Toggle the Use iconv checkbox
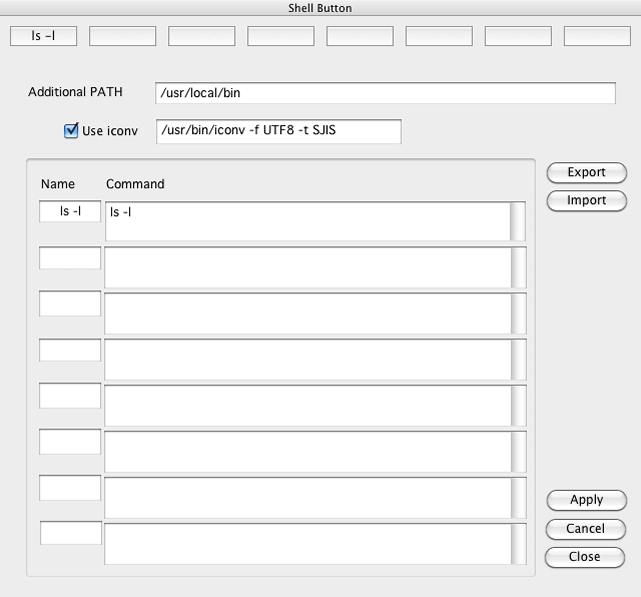The image size is (641, 597). pyautogui.click(x=71, y=130)
